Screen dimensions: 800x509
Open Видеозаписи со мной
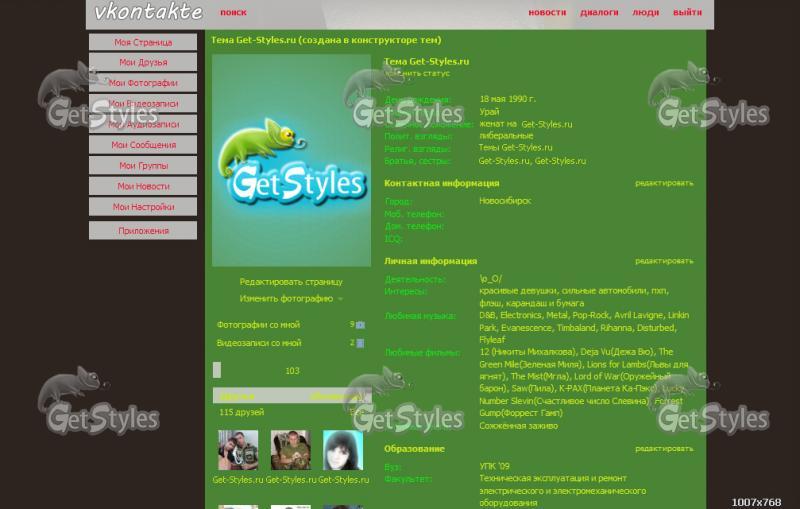pos(259,343)
